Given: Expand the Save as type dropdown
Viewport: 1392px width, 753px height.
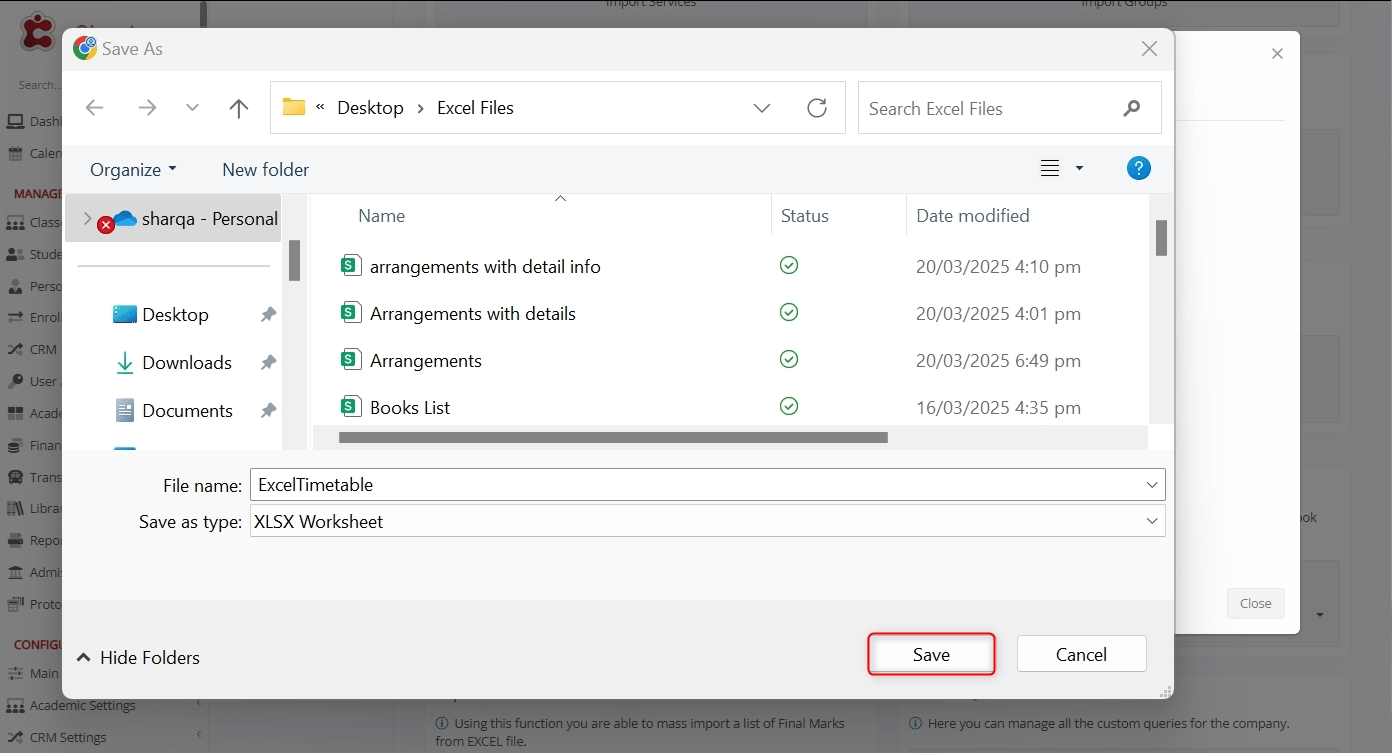Looking at the screenshot, I should [x=1153, y=521].
